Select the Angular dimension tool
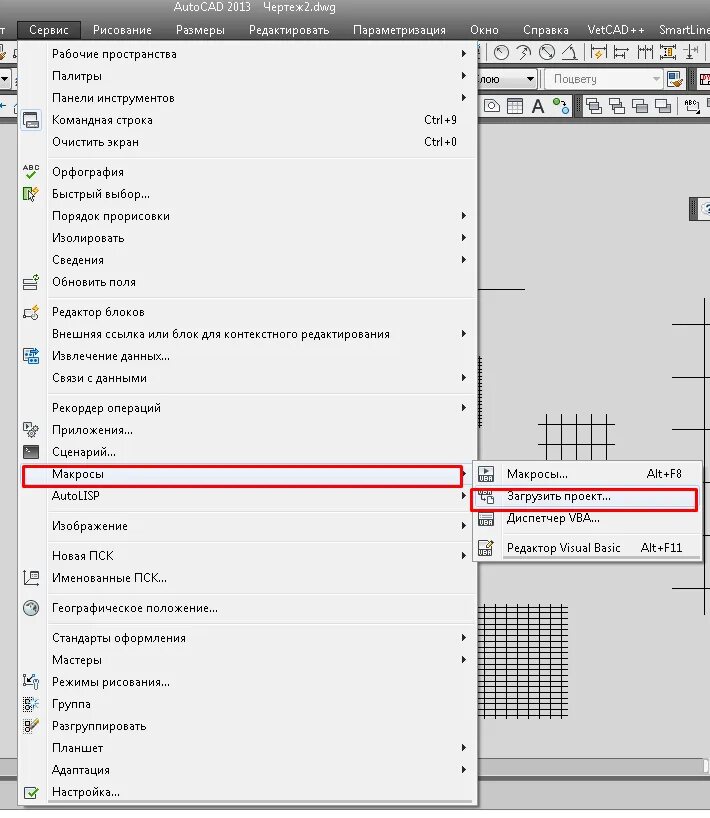710x818 pixels. click(x=570, y=53)
